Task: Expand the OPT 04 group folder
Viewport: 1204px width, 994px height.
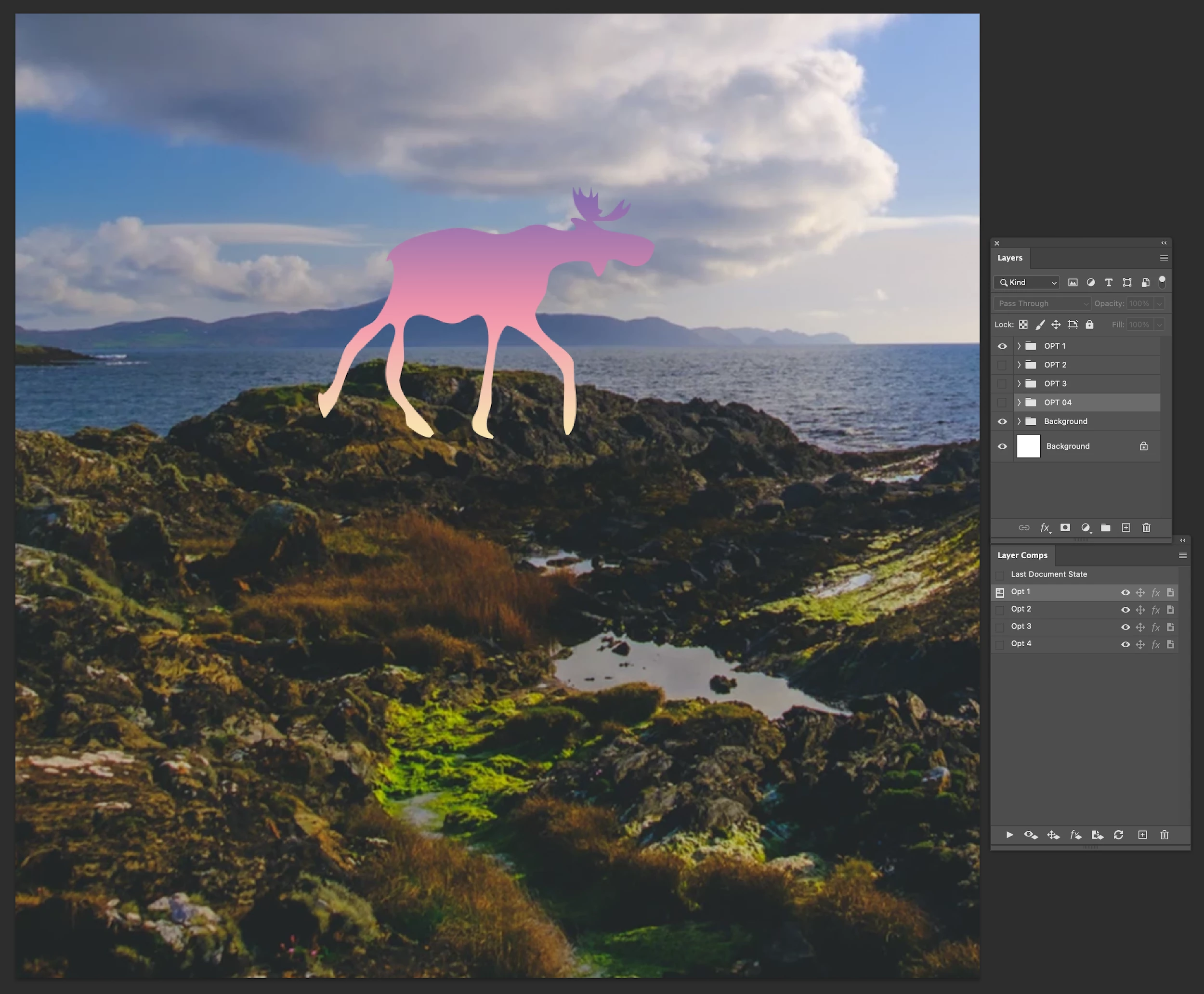Action: (1019, 403)
